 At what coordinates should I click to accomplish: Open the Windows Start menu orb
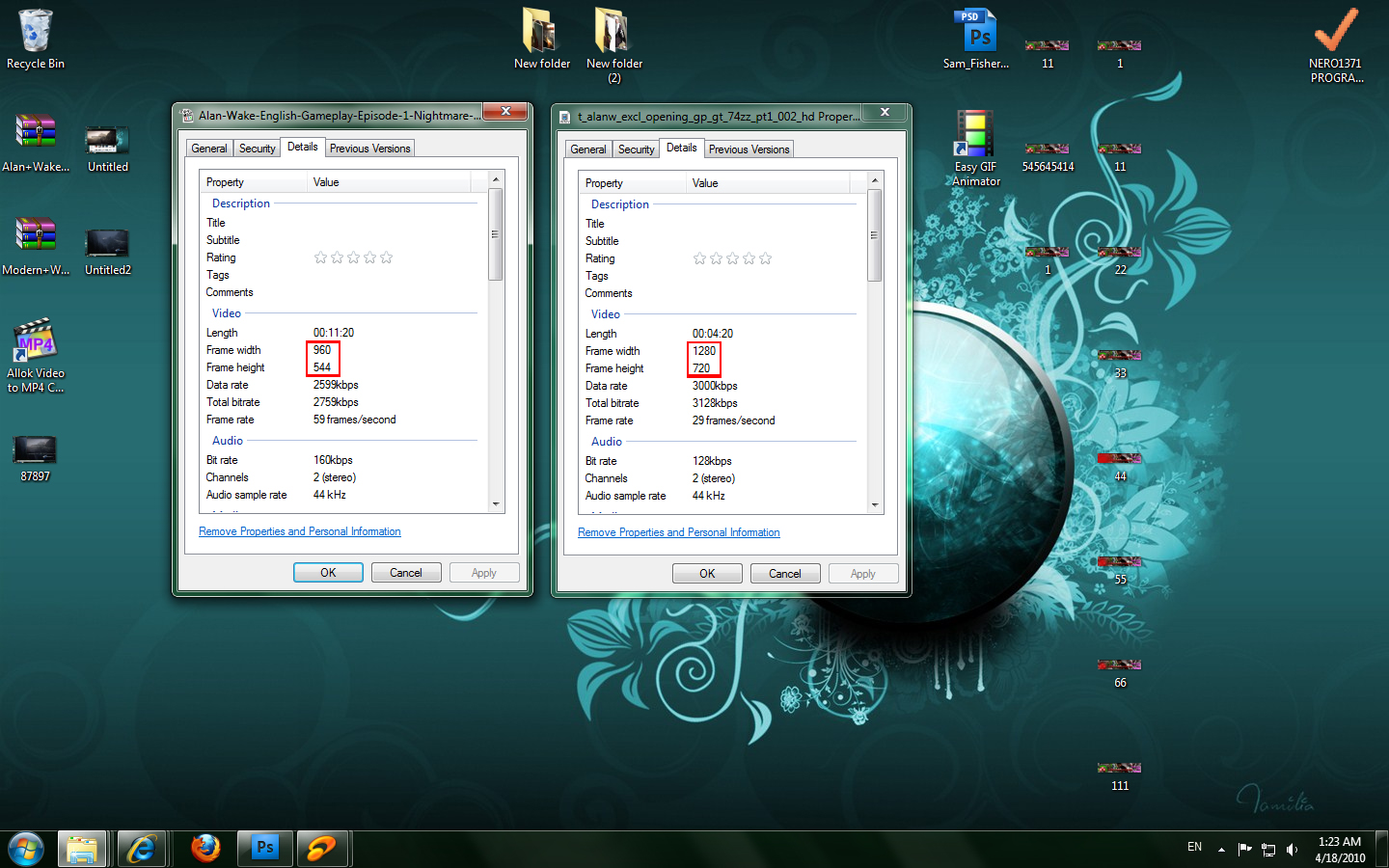[x=26, y=849]
